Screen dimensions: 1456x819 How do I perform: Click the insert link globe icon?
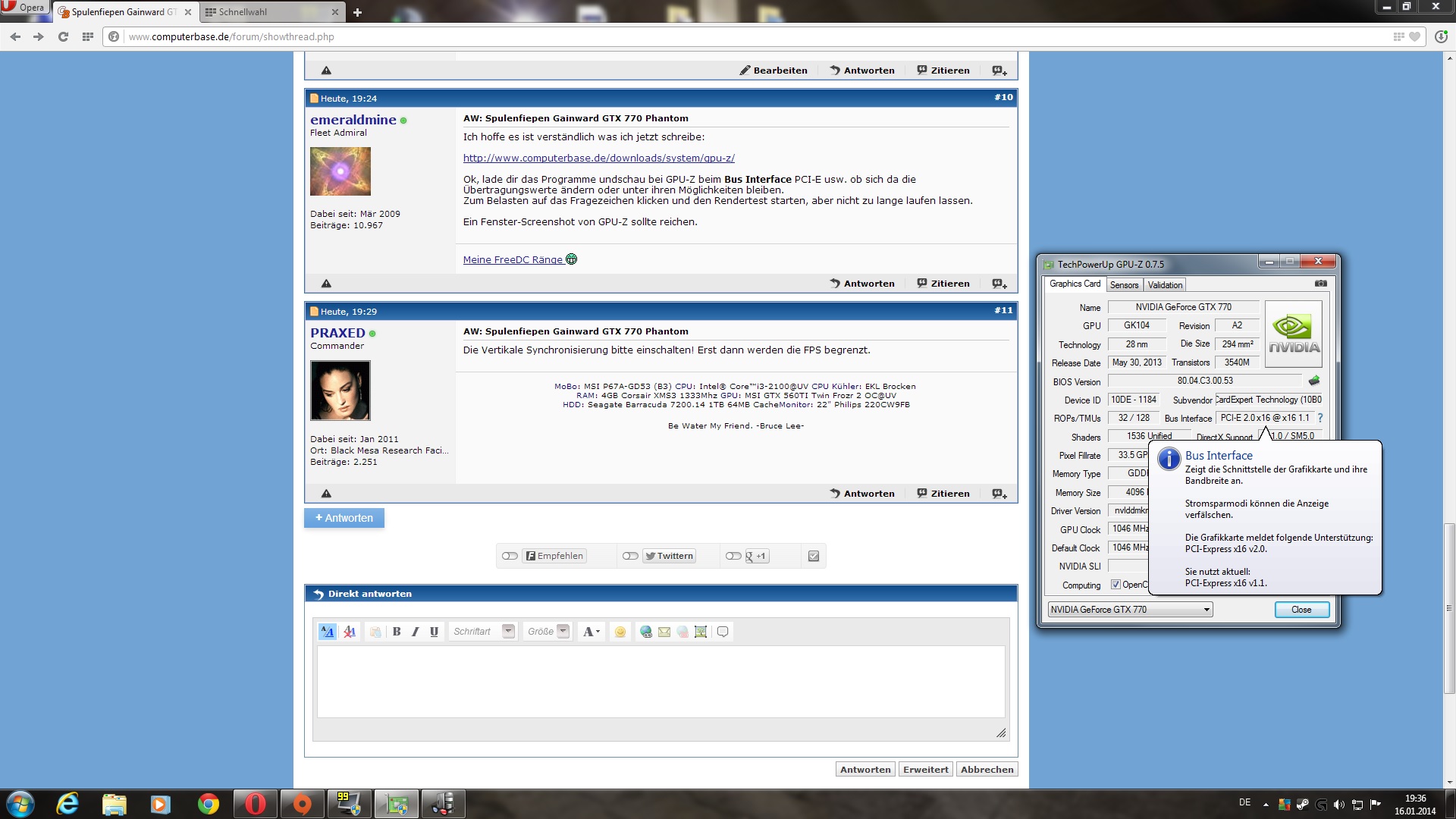646,632
